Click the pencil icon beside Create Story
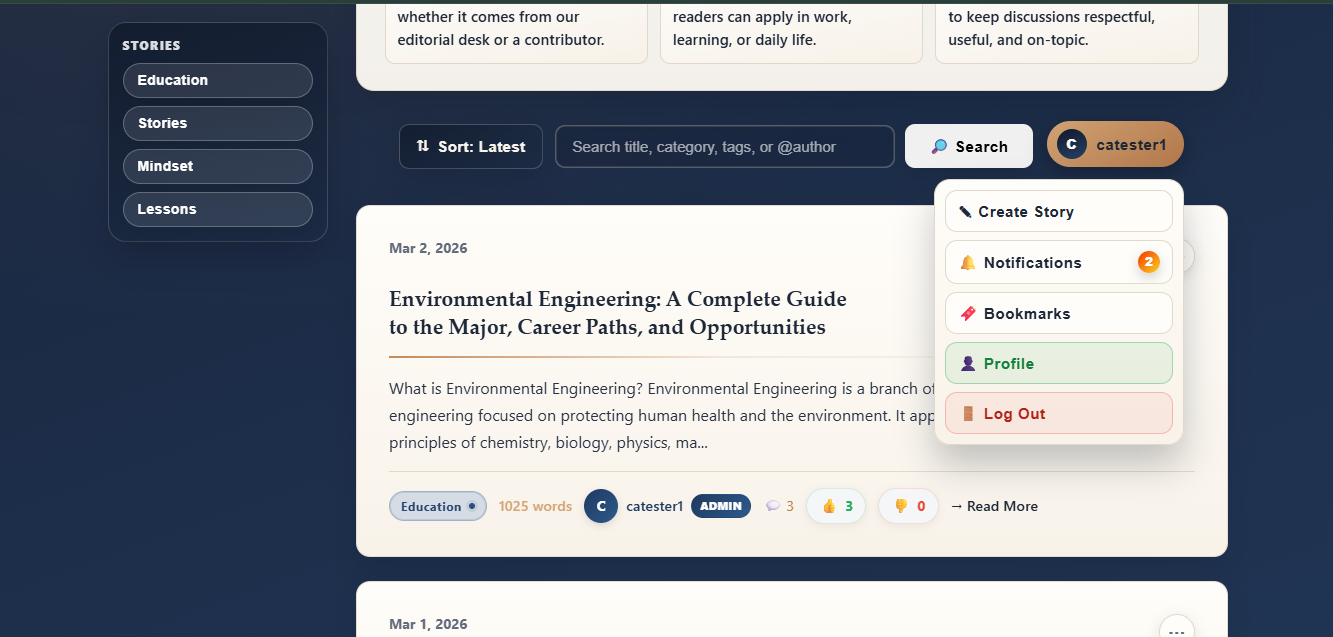1333x637 pixels. 965,212
